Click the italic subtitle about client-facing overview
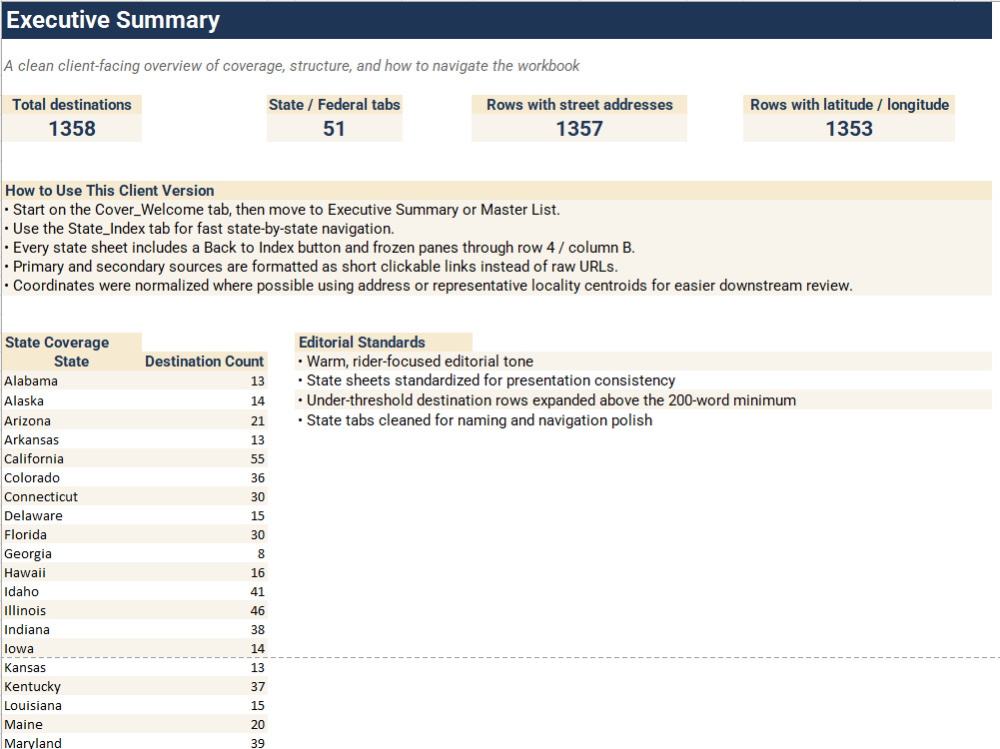This screenshot has height=749, width=1000. tap(292, 66)
